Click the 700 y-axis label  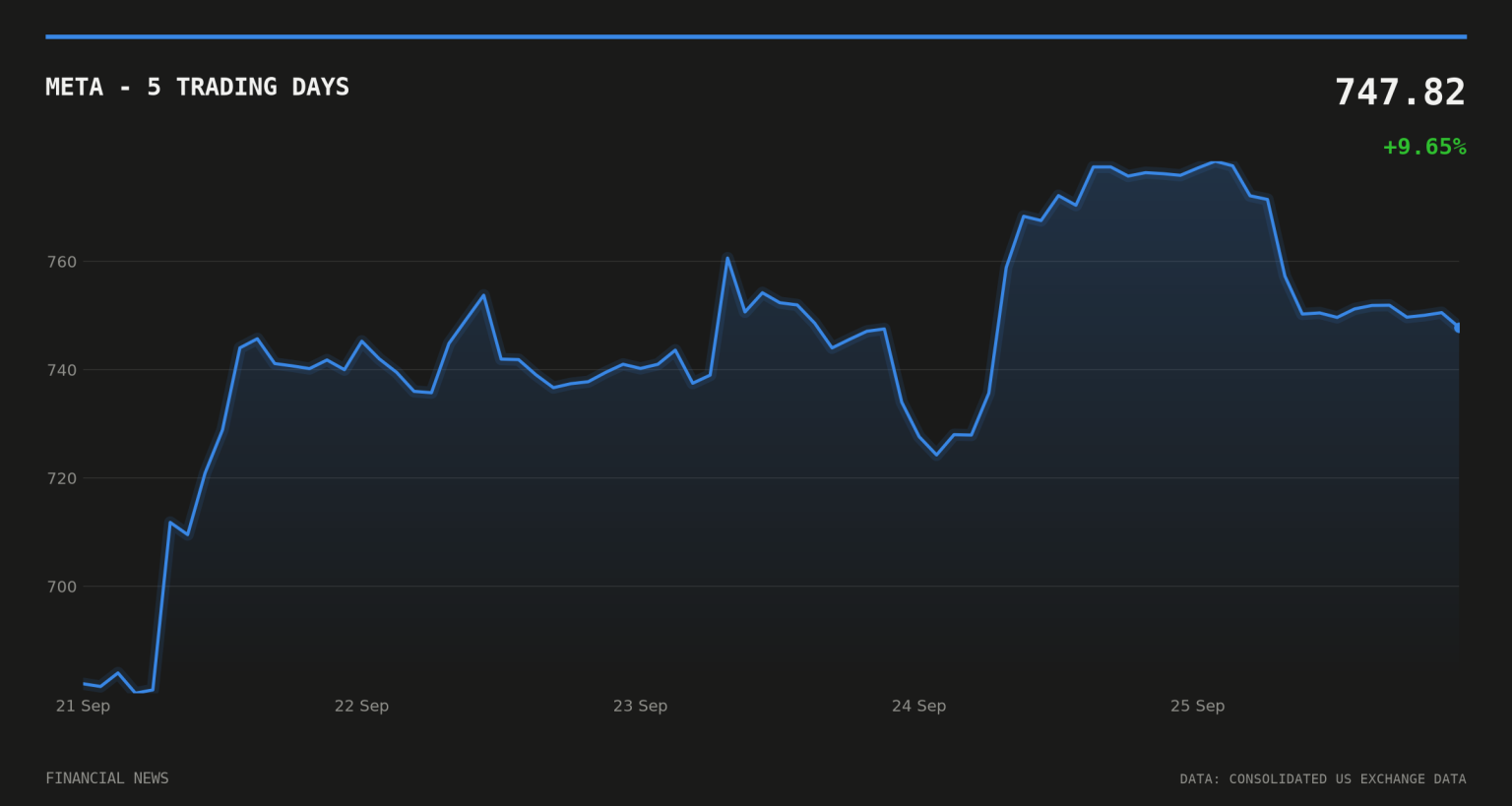pyautogui.click(x=61, y=587)
